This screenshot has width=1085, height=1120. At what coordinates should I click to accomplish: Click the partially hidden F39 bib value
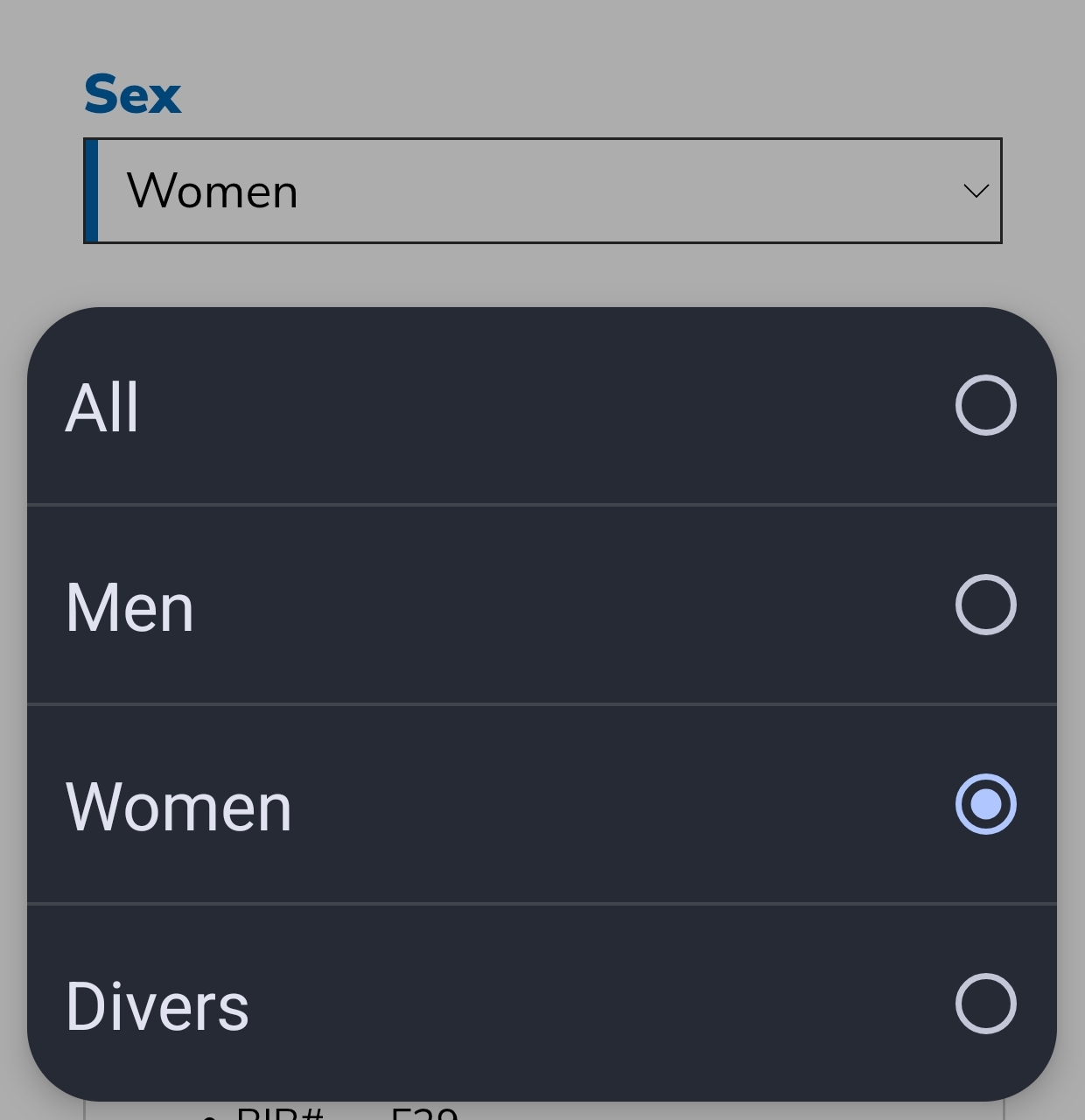(x=424, y=1113)
